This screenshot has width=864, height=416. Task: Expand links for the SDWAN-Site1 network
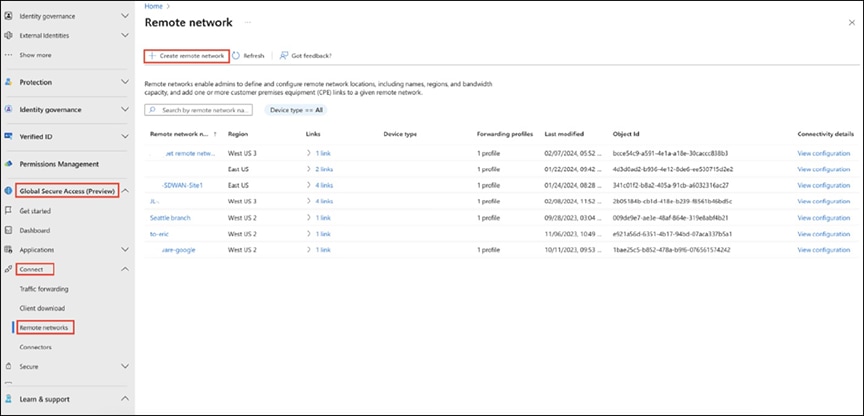pyautogui.click(x=309, y=185)
